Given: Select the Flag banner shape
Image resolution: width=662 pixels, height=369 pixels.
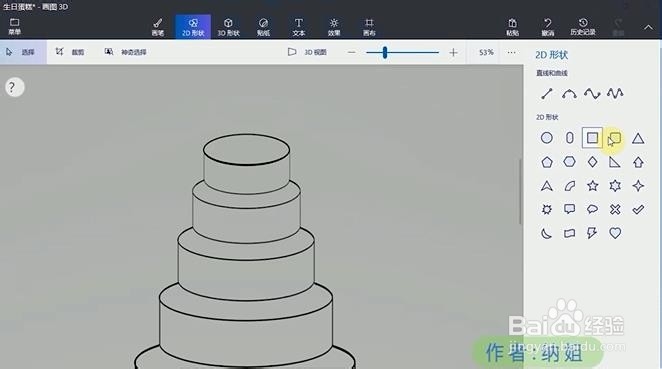Looking at the screenshot, I should 570,233.
